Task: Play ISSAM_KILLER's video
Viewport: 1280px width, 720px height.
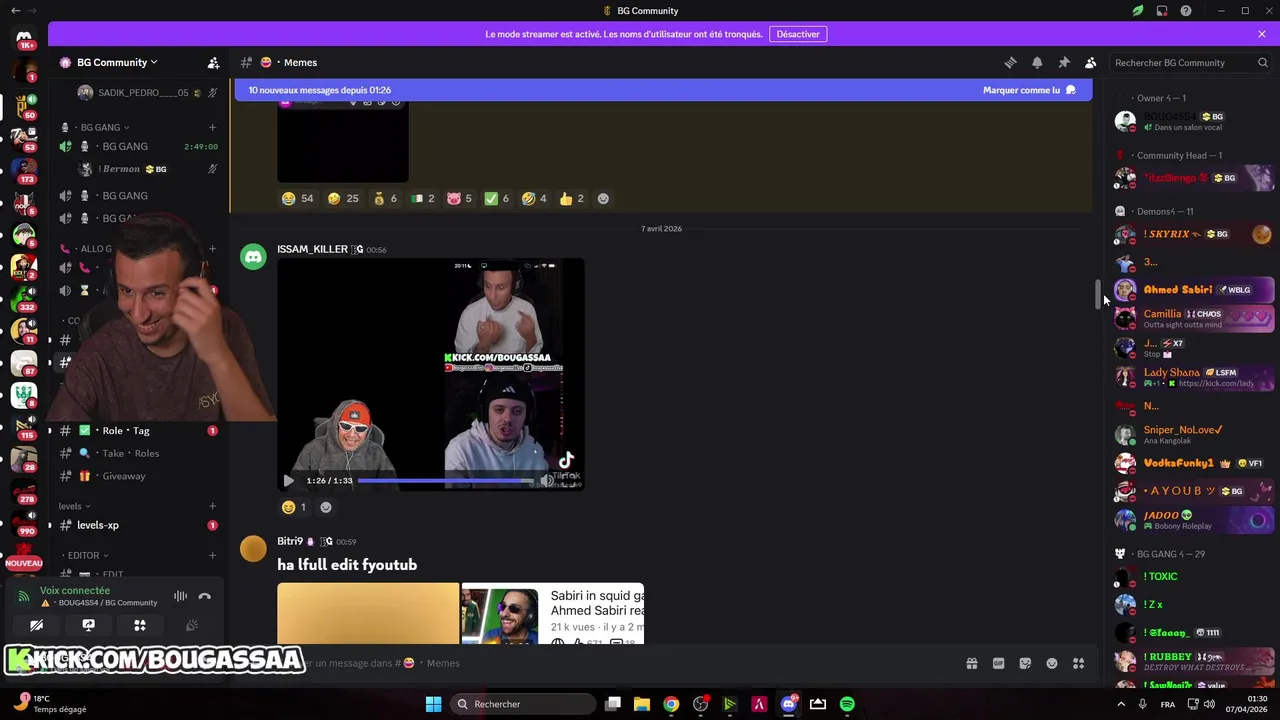Action: tap(289, 481)
